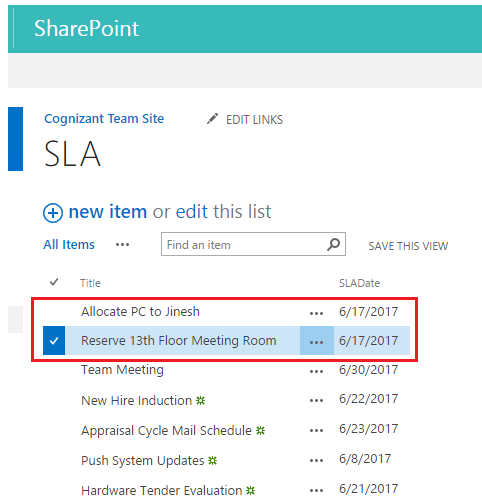This screenshot has height=504, width=482.
Task: Click SAVE THIS VIEW
Action: tap(408, 246)
